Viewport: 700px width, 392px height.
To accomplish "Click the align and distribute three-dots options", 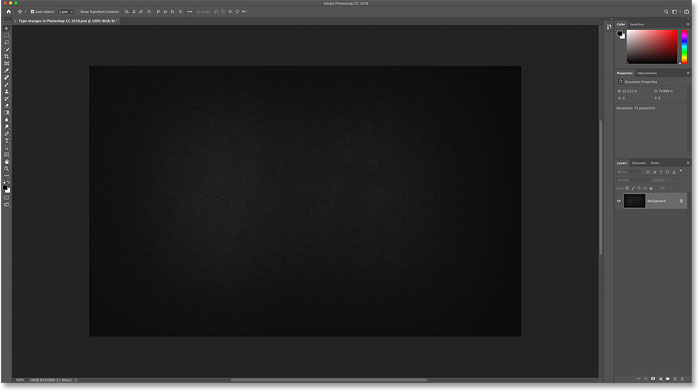I will (190, 12).
